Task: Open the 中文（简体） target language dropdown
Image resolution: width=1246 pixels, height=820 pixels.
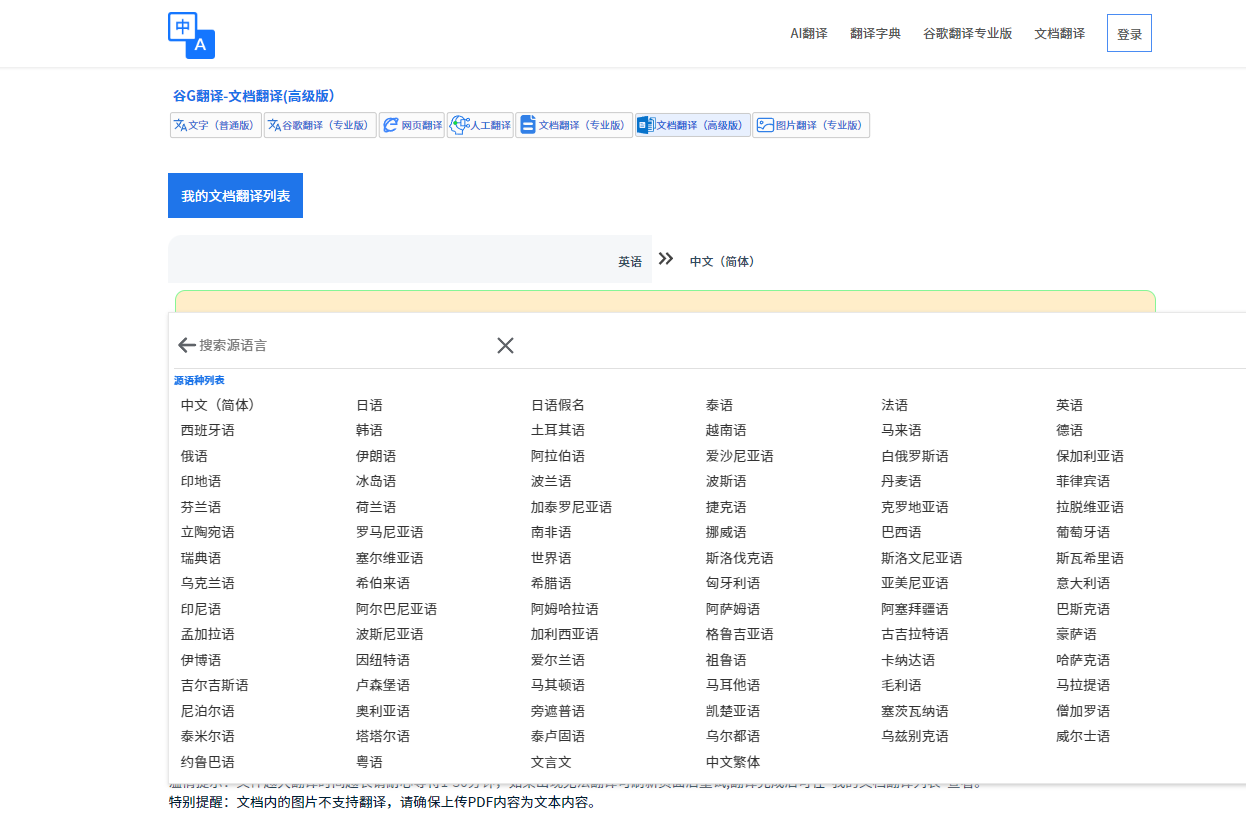Action: pyautogui.click(x=722, y=261)
